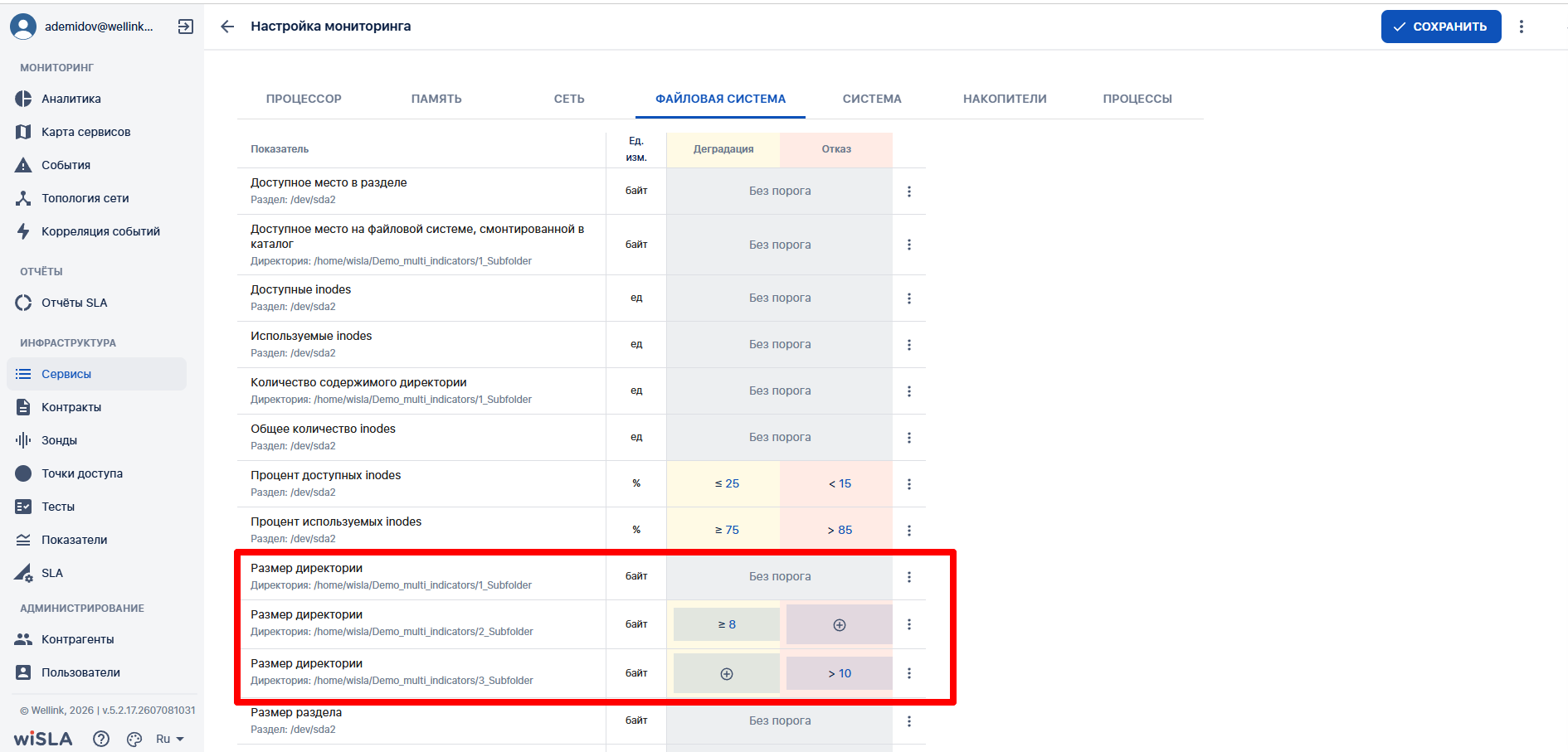Open Корреляция событий in the sidebar
Viewport: 1568px width, 752px height.
pyautogui.click(x=96, y=231)
